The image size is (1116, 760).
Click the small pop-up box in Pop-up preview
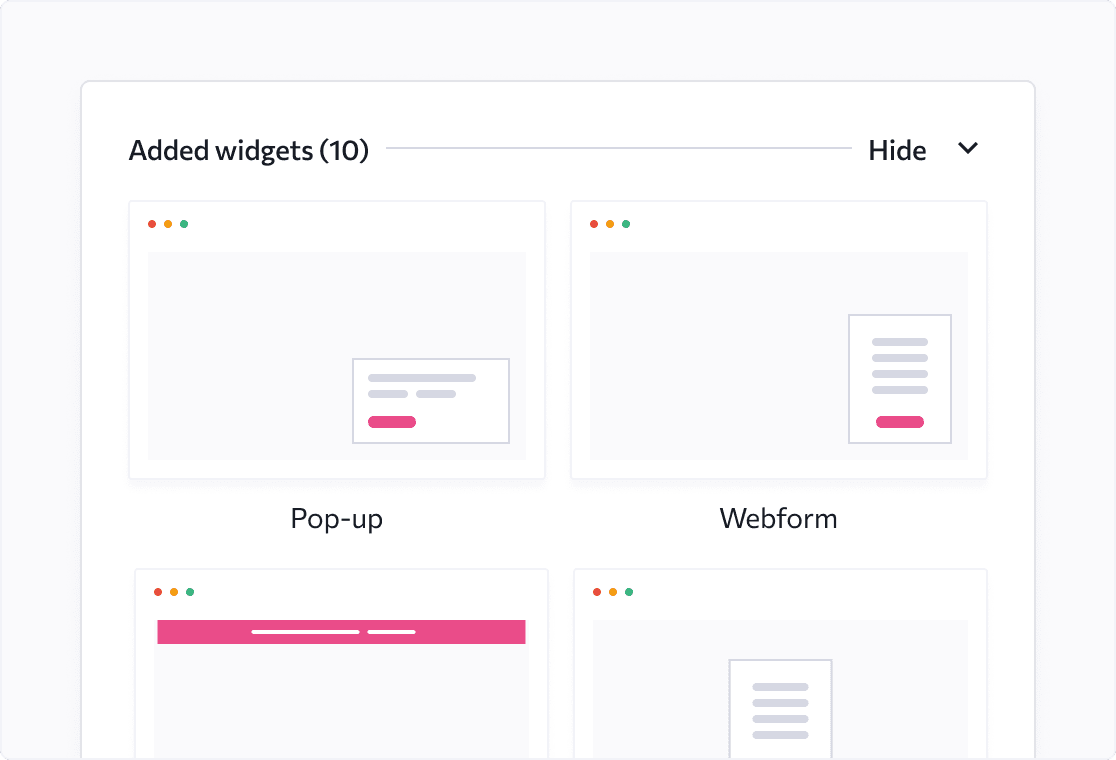(x=431, y=401)
